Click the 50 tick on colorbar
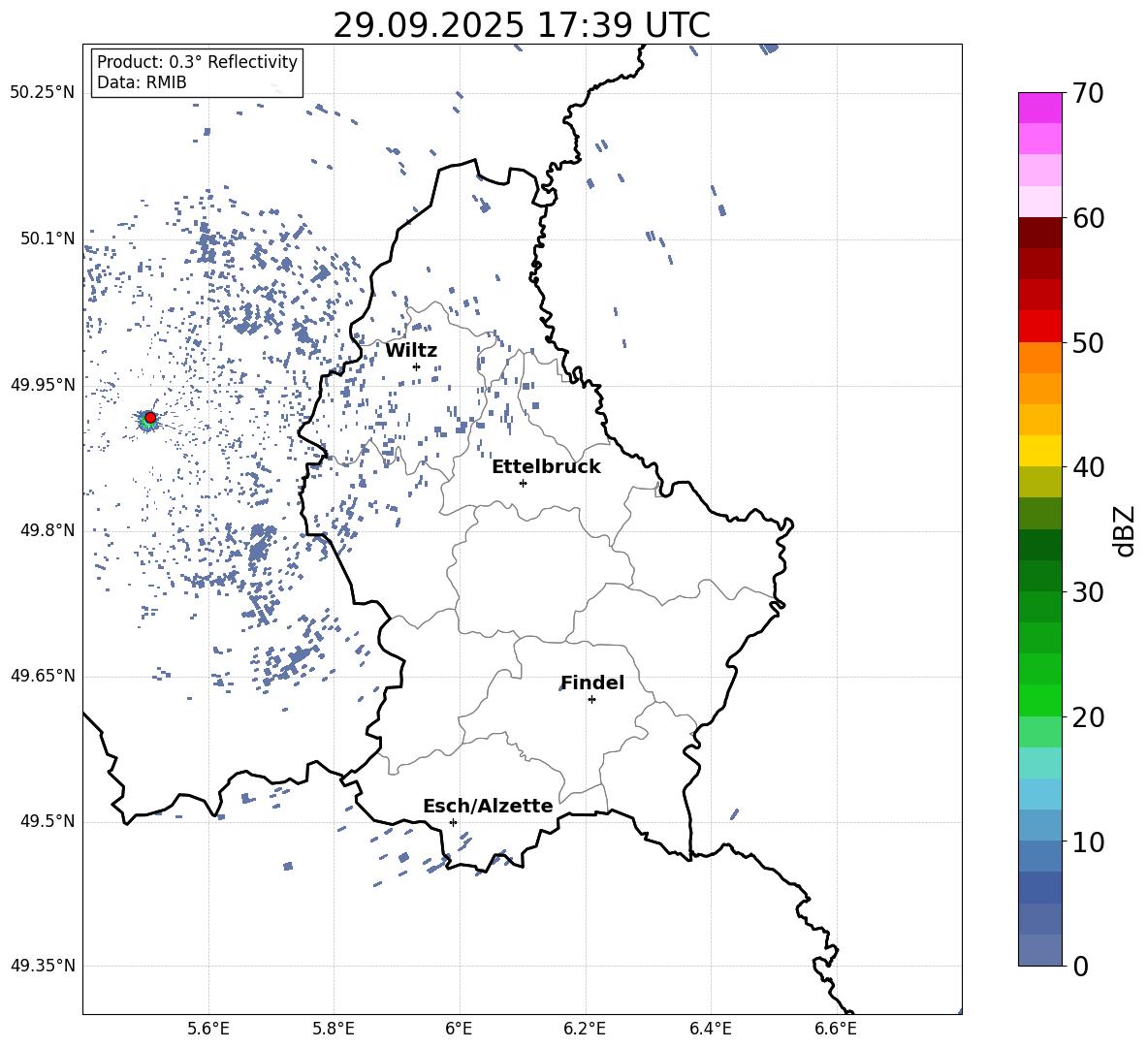Image resolution: width=1148 pixels, height=1048 pixels. pyautogui.click(x=1088, y=342)
